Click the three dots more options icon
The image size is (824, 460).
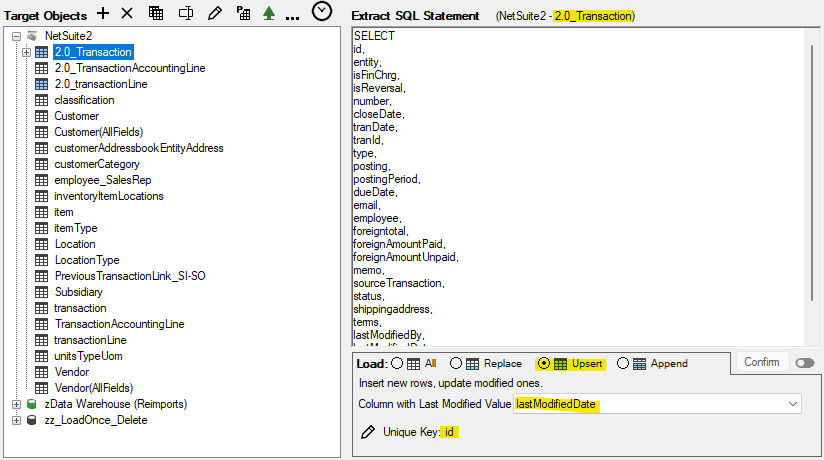(x=292, y=15)
